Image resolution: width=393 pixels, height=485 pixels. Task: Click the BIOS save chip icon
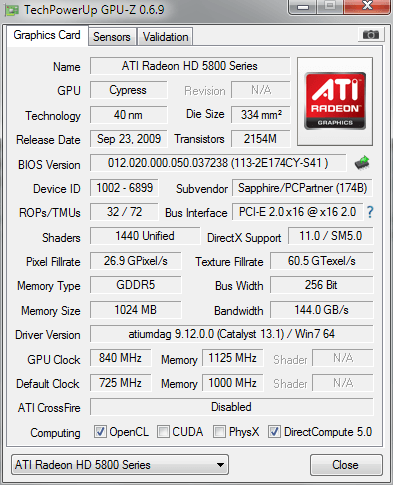[x=362, y=163]
